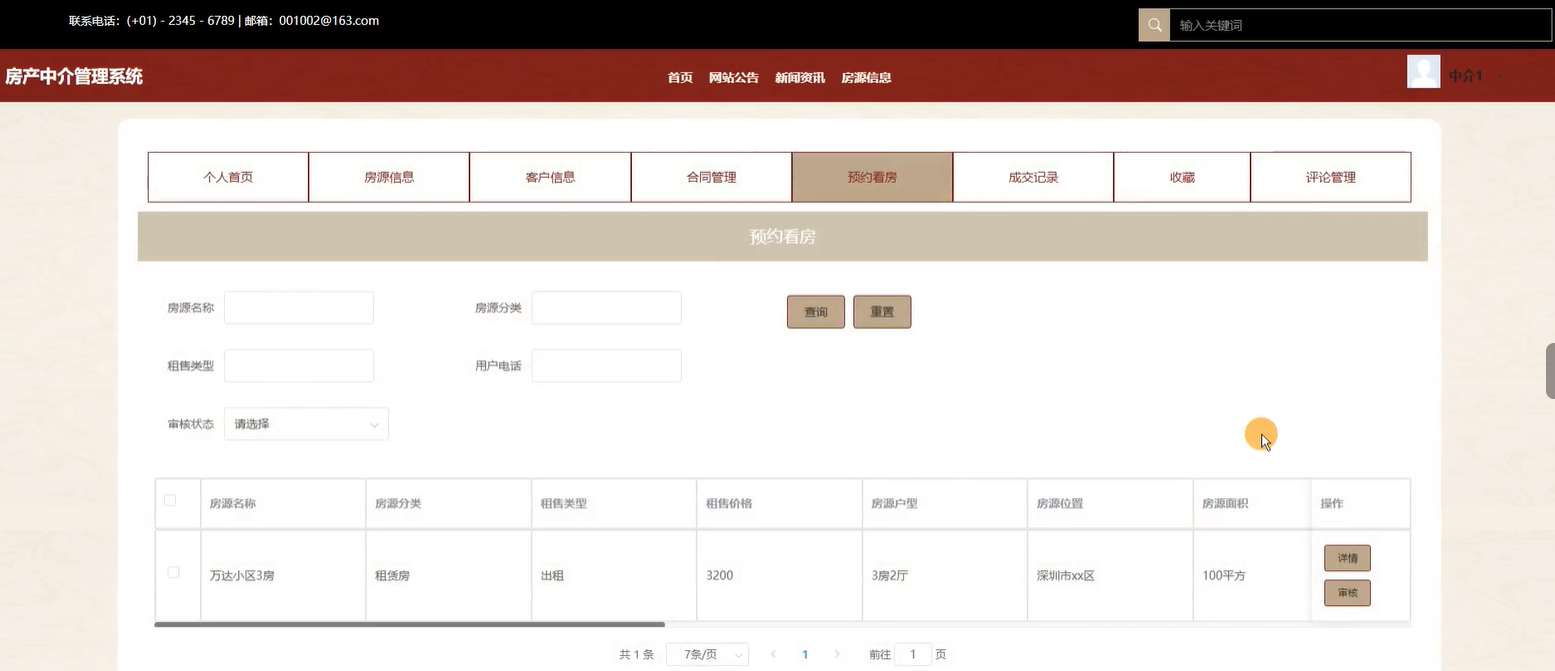The height and width of the screenshot is (671, 1555).
Task: Select the 预约看房 tab
Action: pyautogui.click(x=872, y=177)
